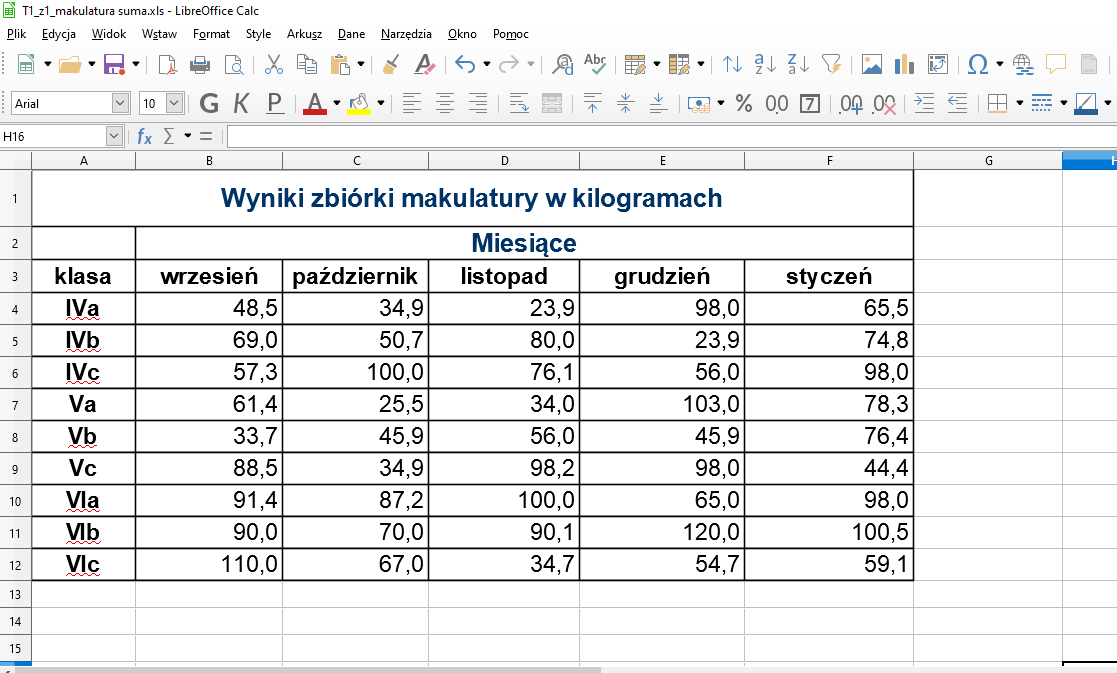Expand Open recent files dropdown arrow
Screen dimensions: 1117x673
(91, 65)
